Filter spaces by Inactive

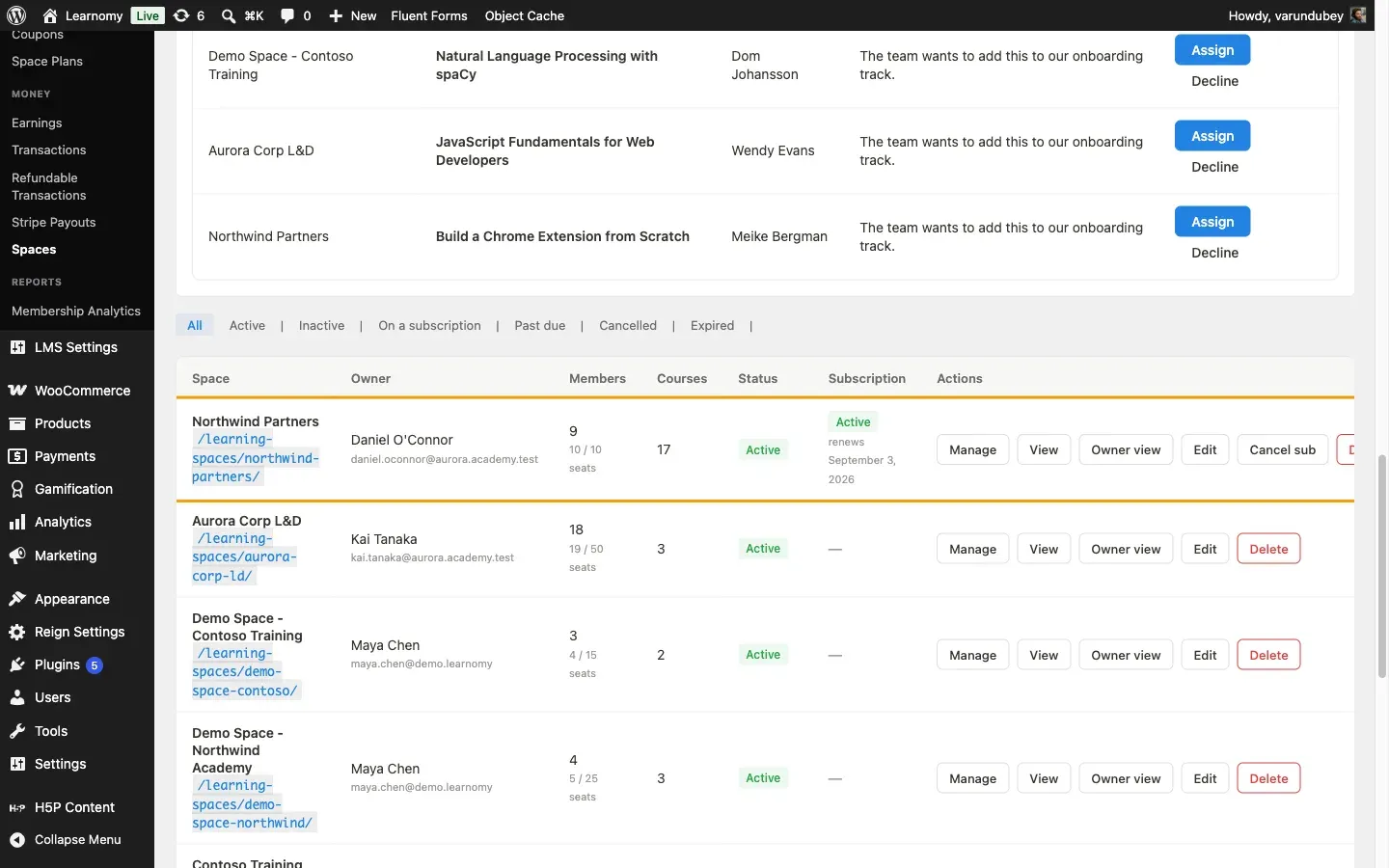[321, 325]
